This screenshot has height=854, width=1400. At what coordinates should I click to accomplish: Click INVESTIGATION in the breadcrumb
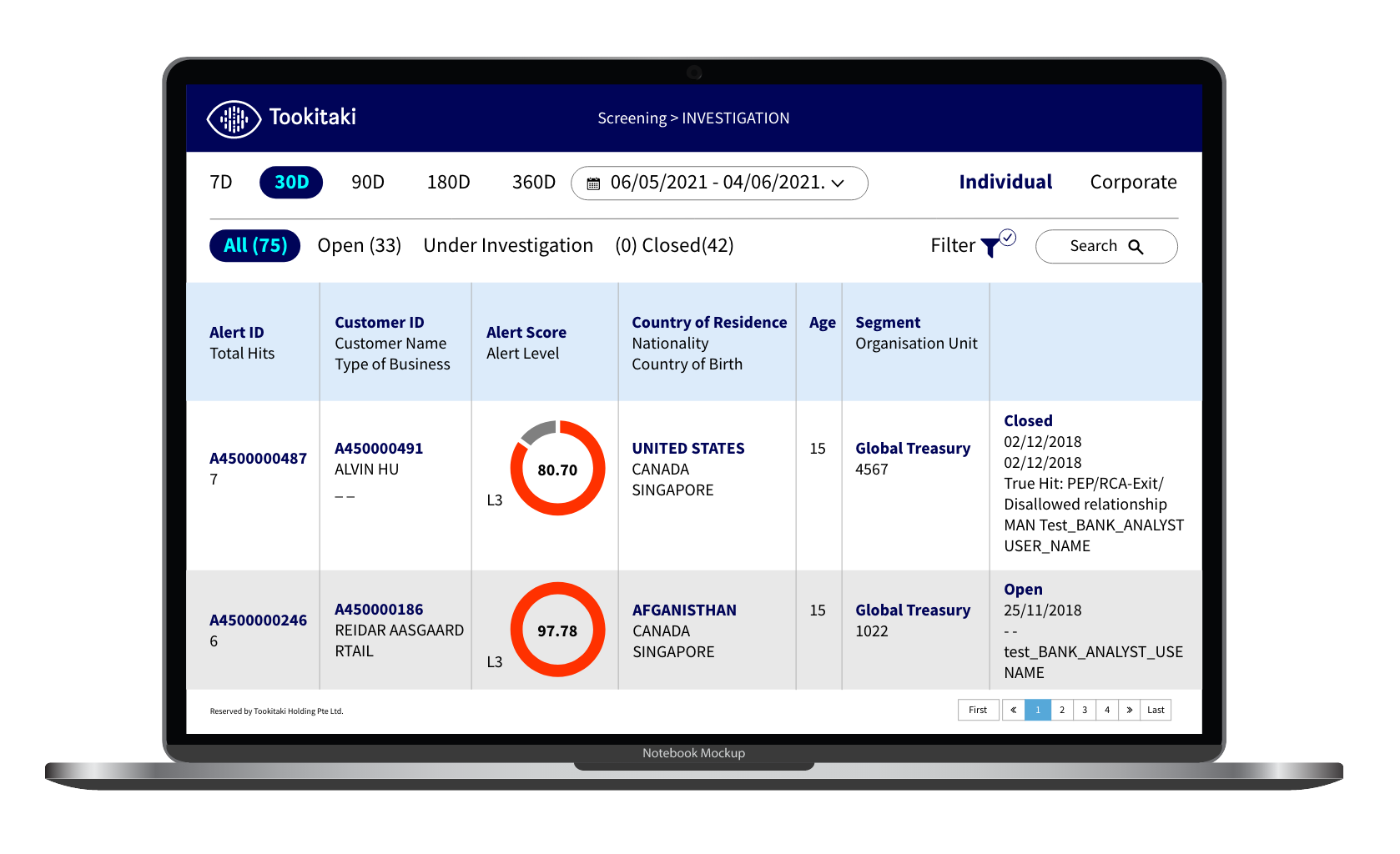(735, 118)
